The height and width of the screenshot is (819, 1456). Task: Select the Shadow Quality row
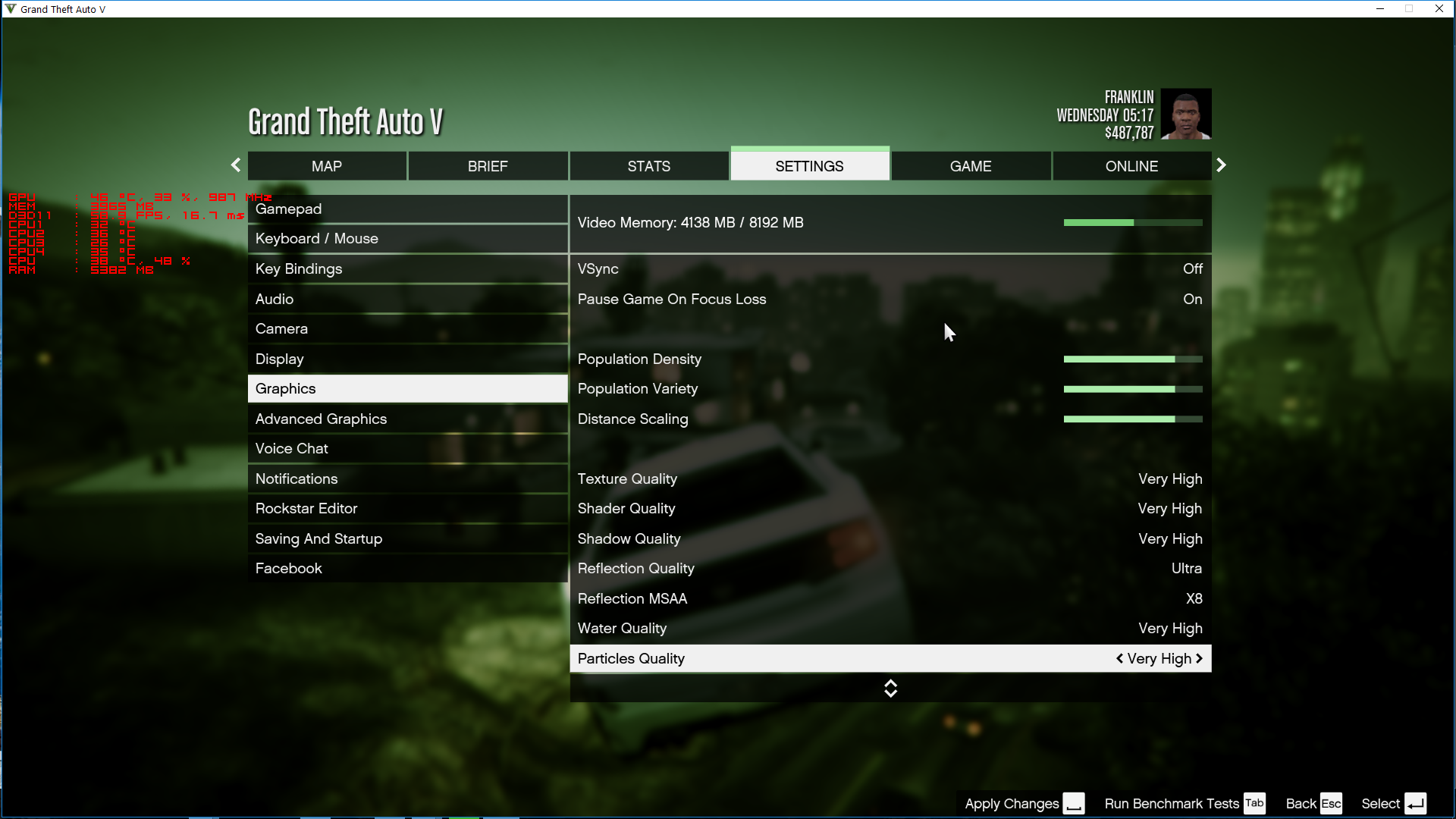[x=890, y=538]
